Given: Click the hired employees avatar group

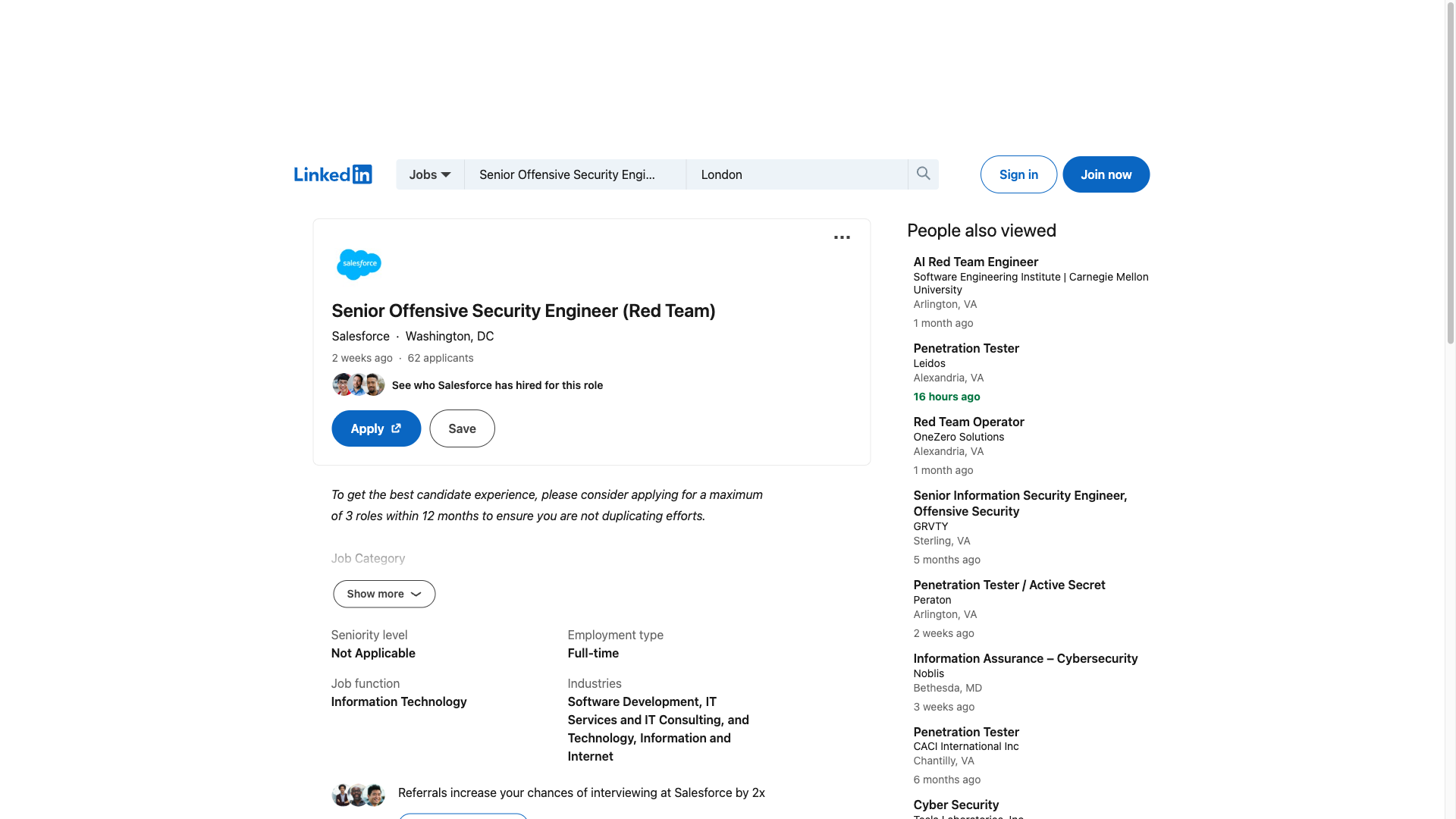Looking at the screenshot, I should pos(358,384).
